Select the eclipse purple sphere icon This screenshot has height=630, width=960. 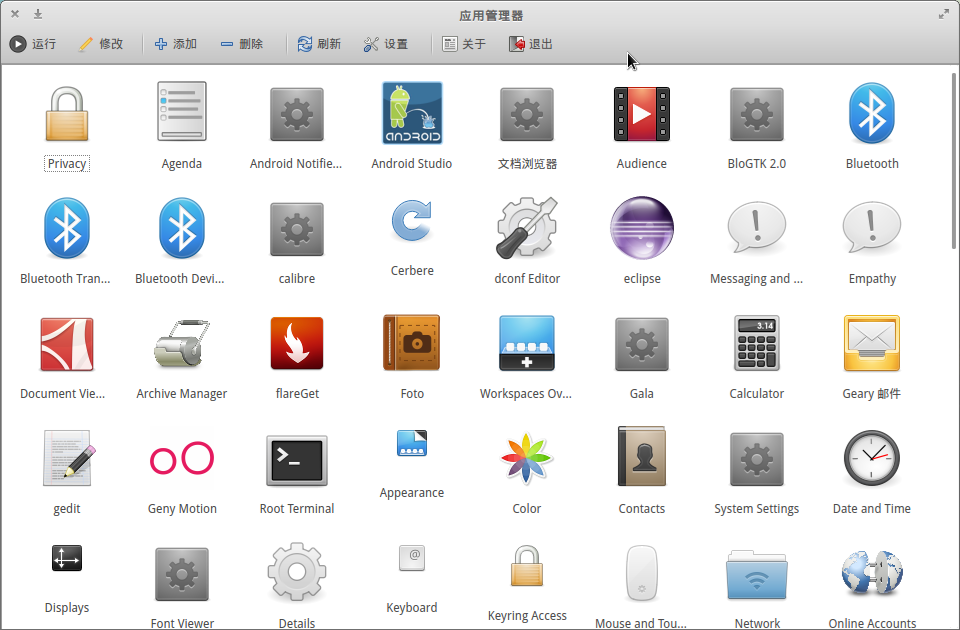tap(642, 227)
